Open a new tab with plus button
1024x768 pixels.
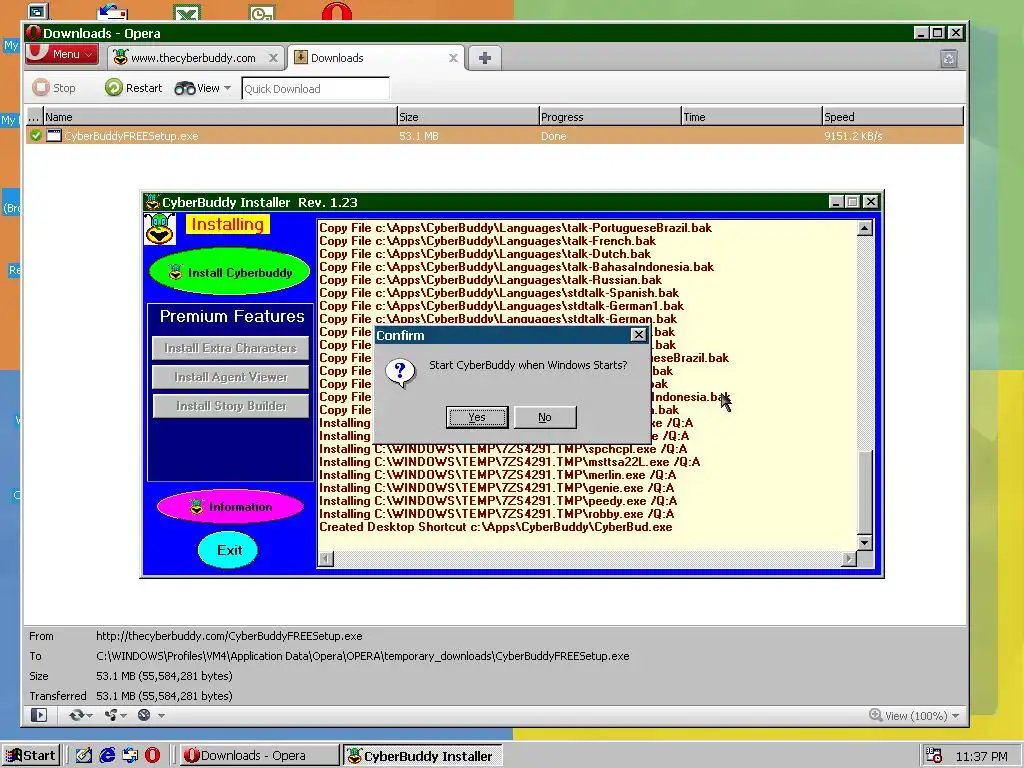(x=485, y=58)
